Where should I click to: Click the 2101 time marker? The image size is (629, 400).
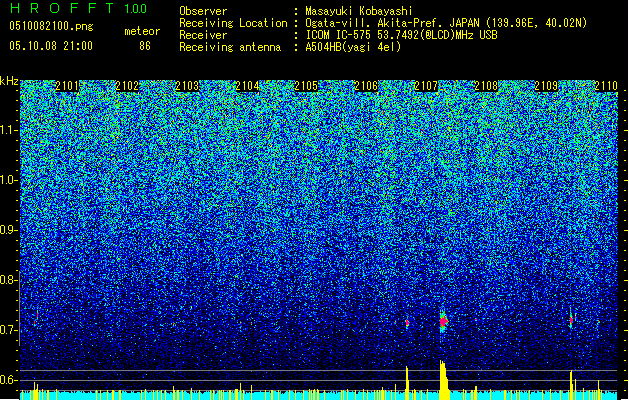coord(67,86)
